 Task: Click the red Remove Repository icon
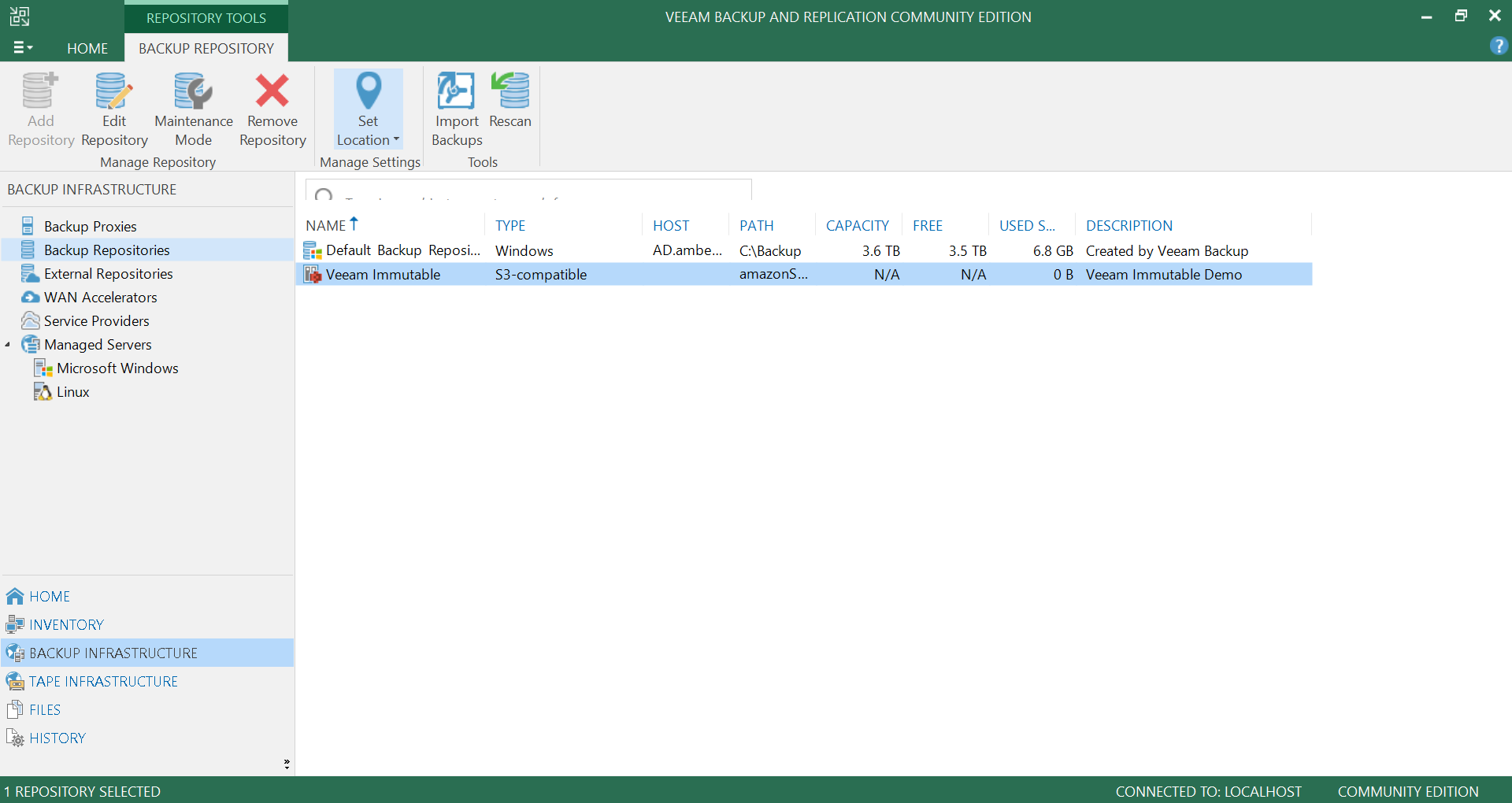[272, 91]
